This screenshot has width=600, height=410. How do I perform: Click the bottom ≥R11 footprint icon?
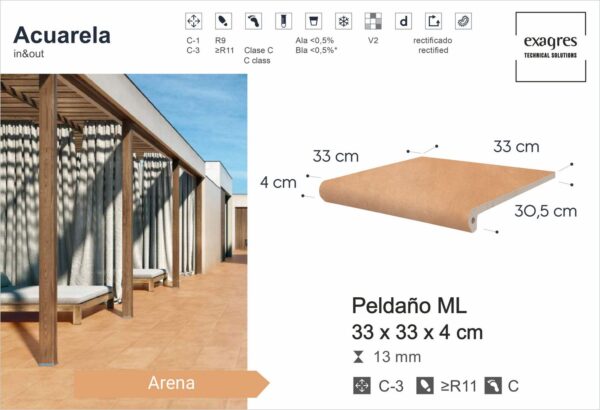pyautogui.click(x=425, y=385)
